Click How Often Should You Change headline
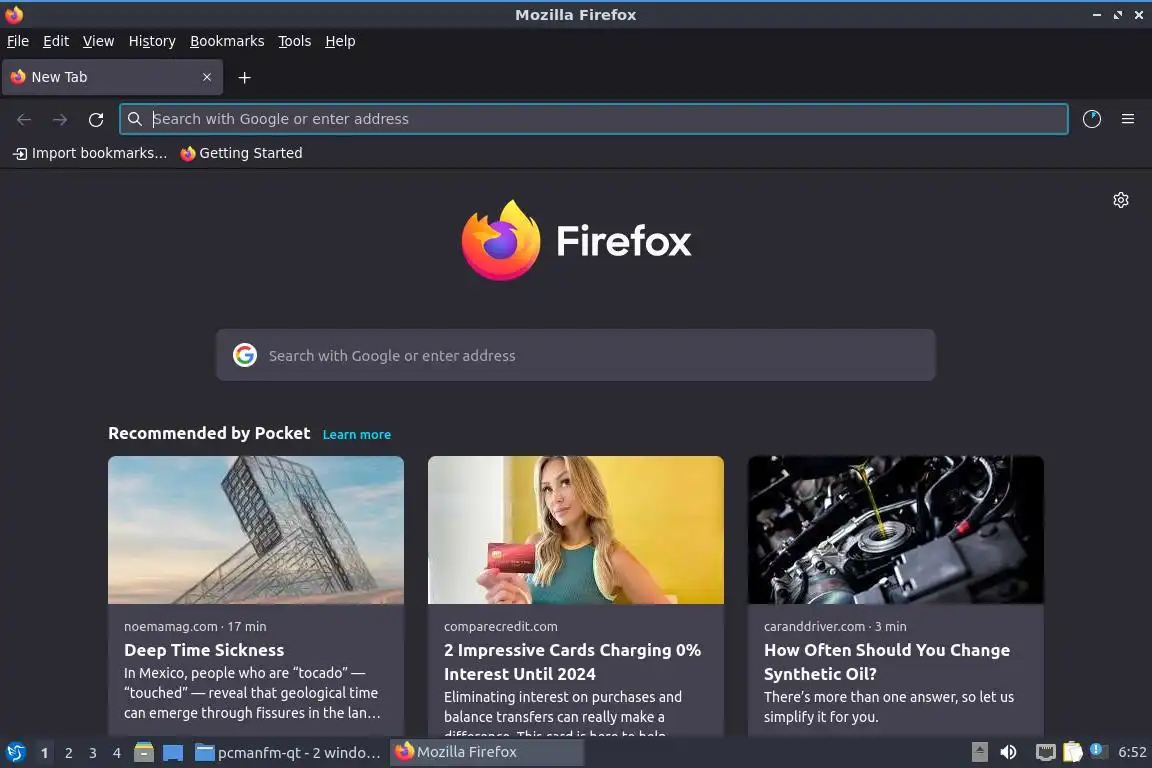This screenshot has height=768, width=1152. 887,661
